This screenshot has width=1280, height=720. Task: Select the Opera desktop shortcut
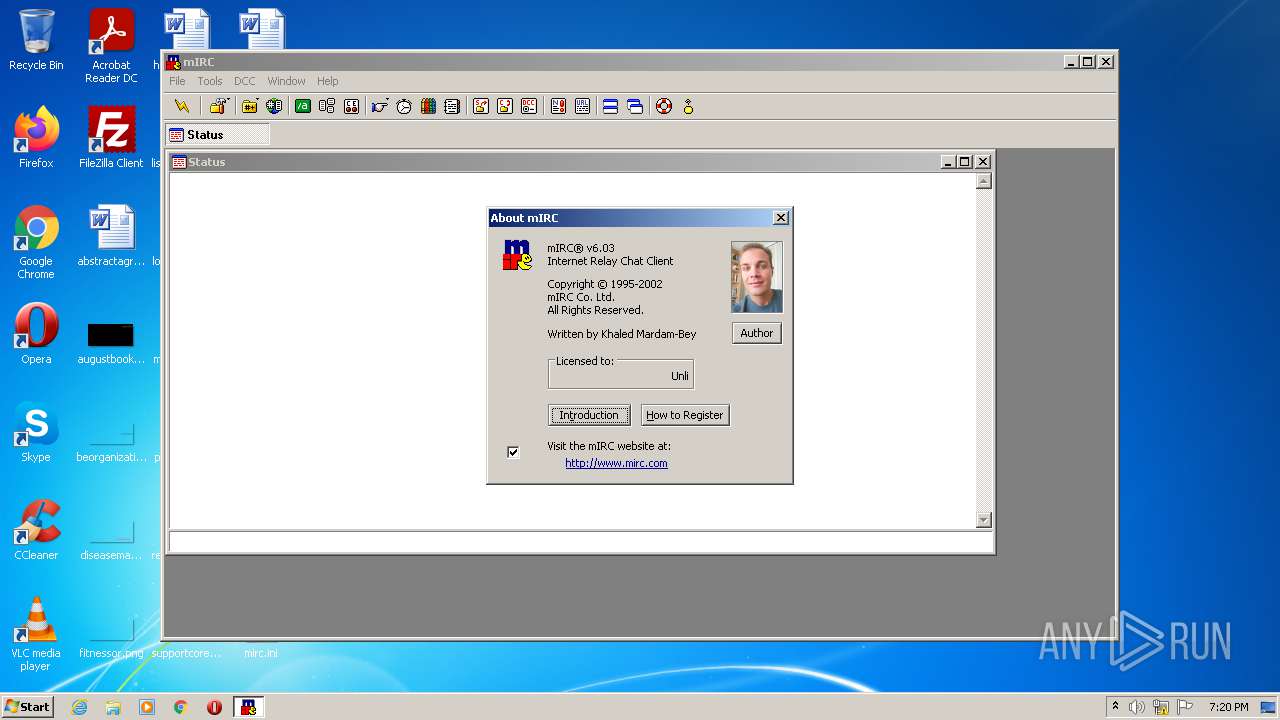coord(36,334)
